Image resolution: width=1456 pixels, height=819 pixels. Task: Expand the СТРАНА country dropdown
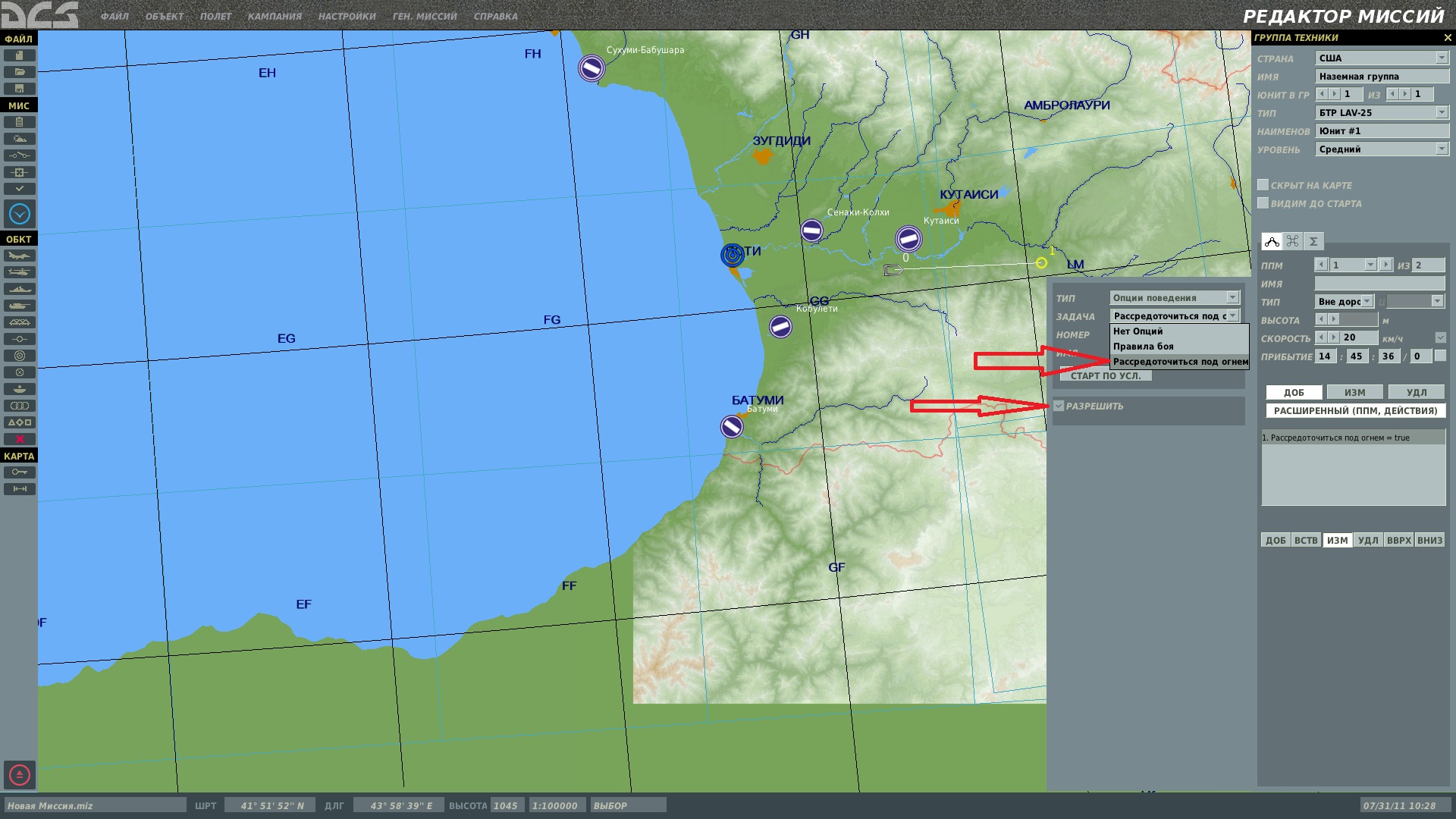(x=1442, y=58)
